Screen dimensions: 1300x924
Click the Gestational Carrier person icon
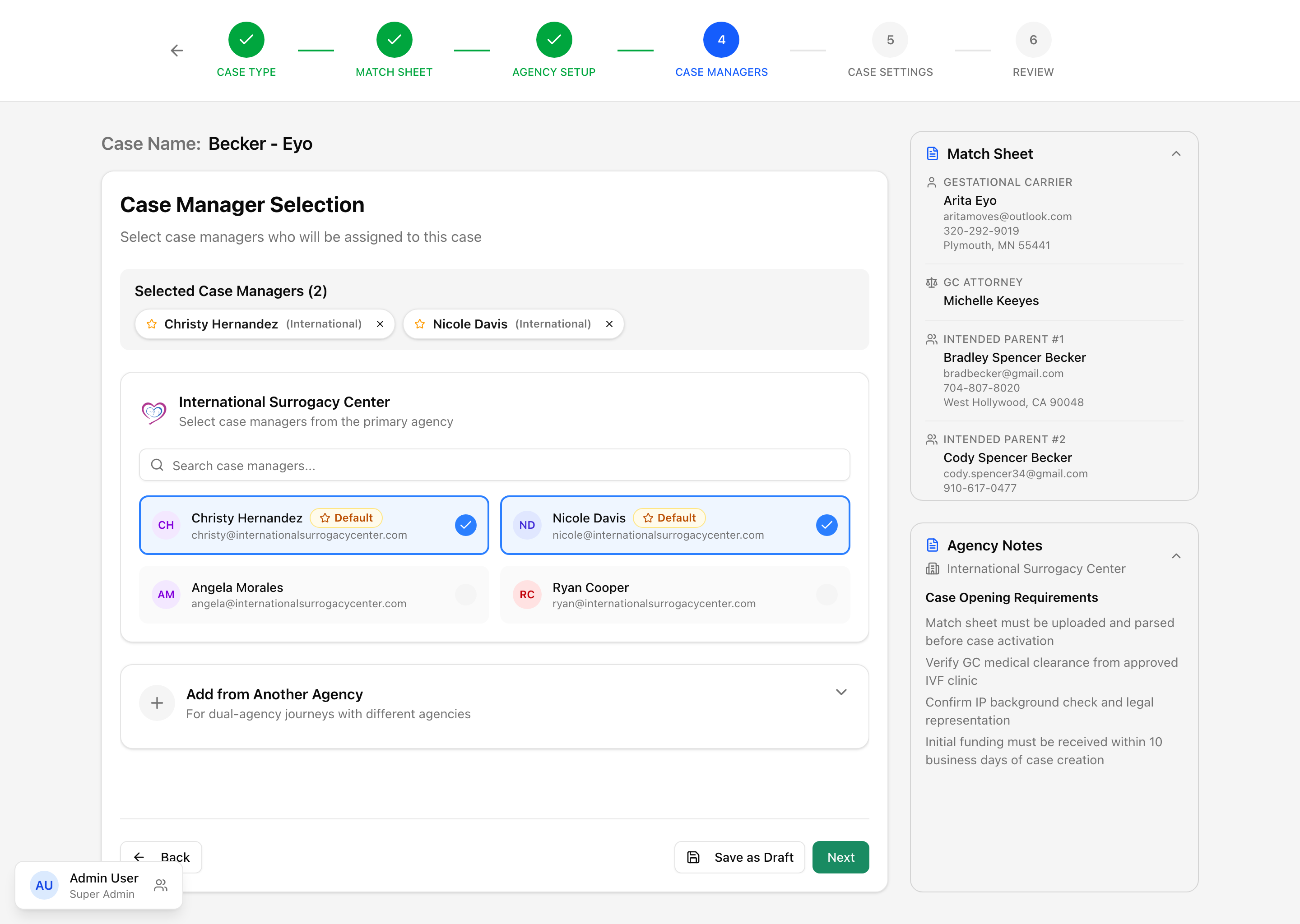pyautogui.click(x=931, y=182)
